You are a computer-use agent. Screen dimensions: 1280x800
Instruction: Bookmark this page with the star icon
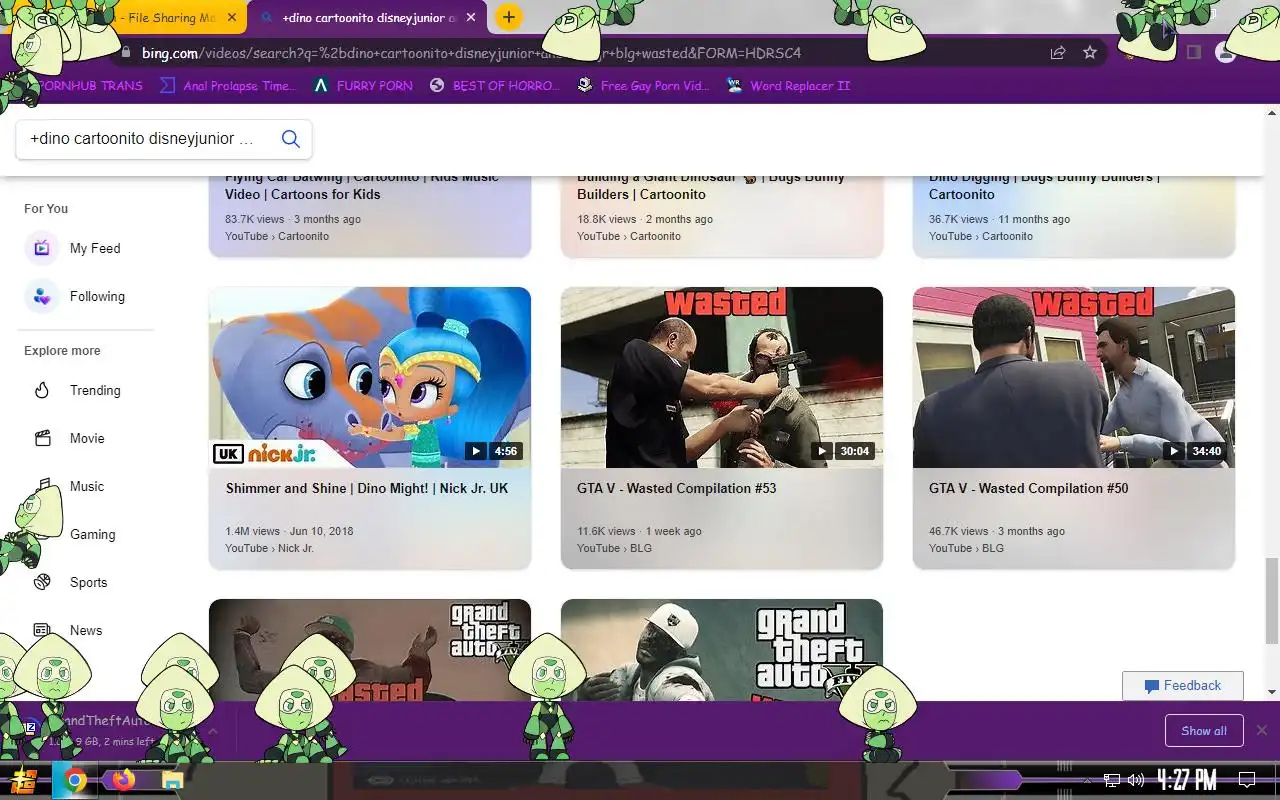click(1090, 53)
